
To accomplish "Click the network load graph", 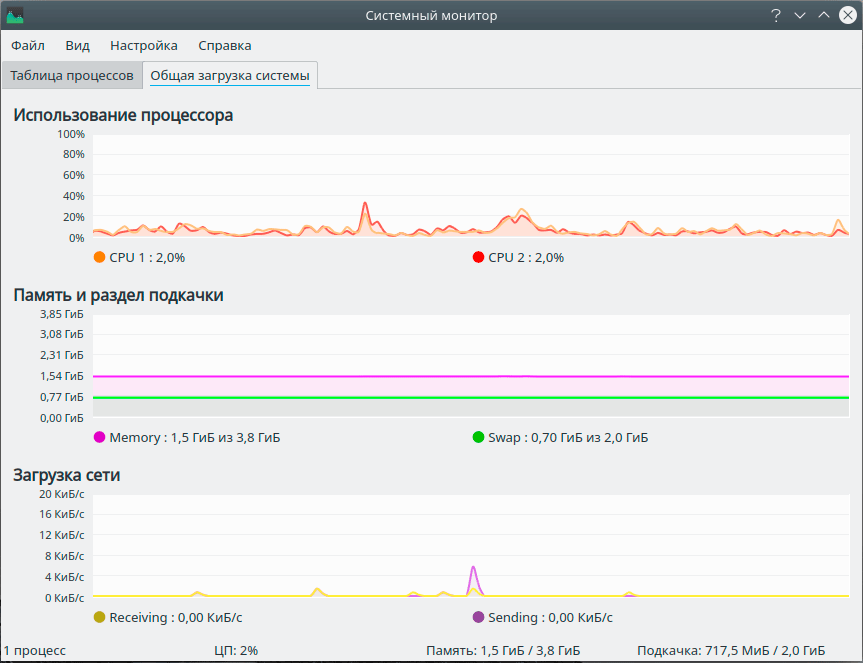I will (x=471, y=546).
